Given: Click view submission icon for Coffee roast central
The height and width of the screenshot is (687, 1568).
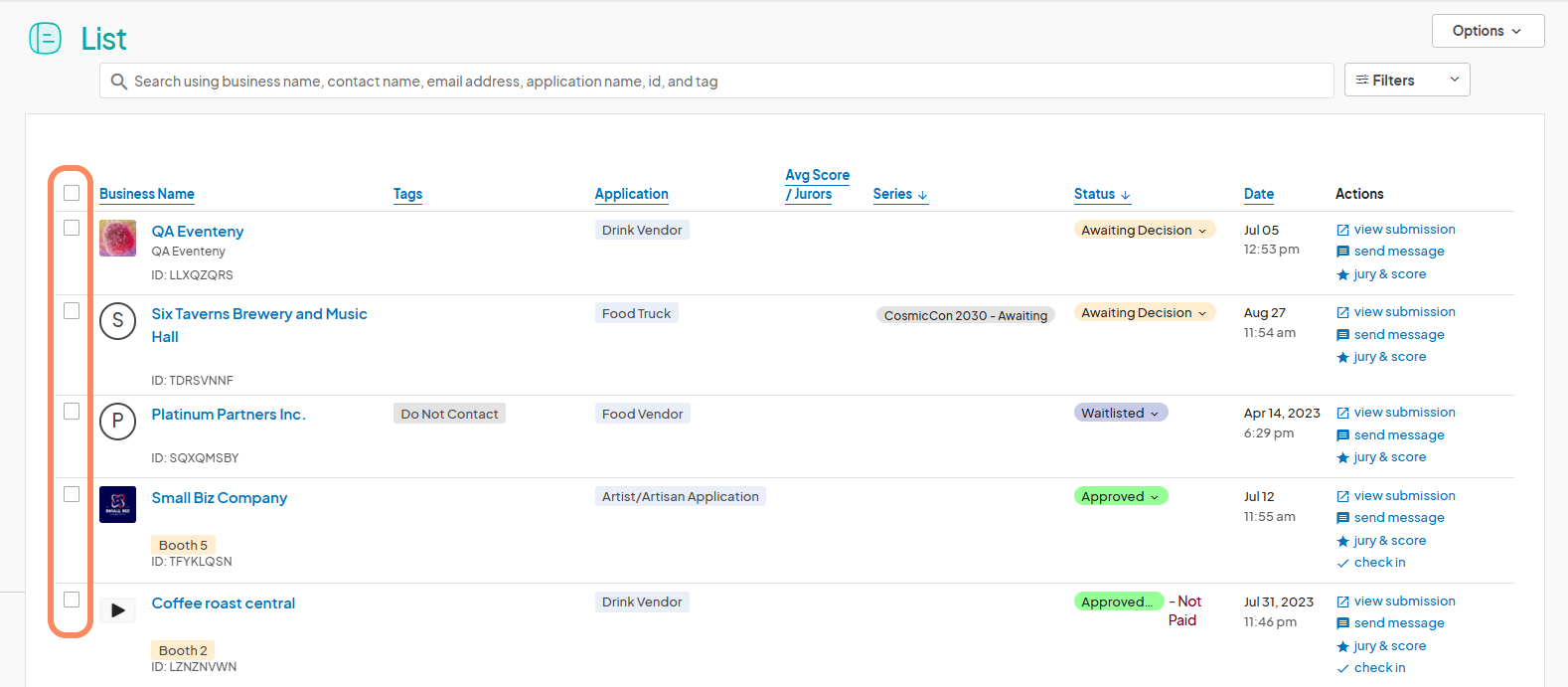Looking at the screenshot, I should click(1343, 602).
